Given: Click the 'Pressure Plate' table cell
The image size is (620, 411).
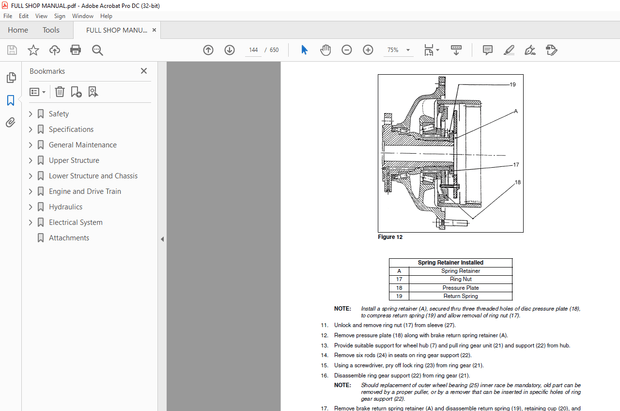Looking at the screenshot, I should (461, 288).
